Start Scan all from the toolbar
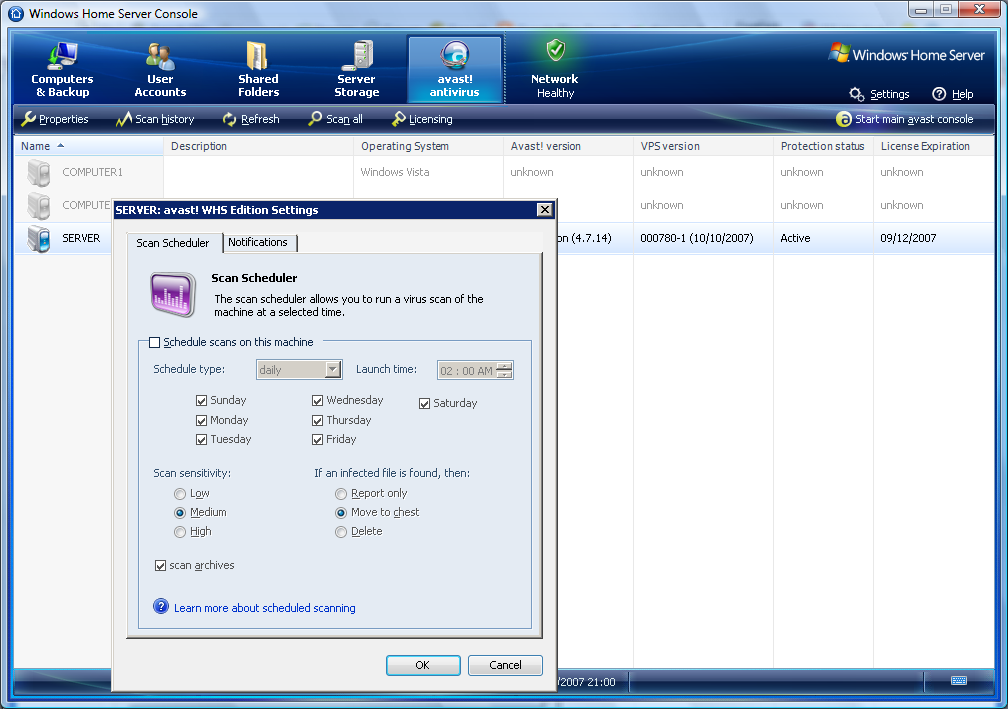The width and height of the screenshot is (1008, 709). pyautogui.click(x=335, y=119)
